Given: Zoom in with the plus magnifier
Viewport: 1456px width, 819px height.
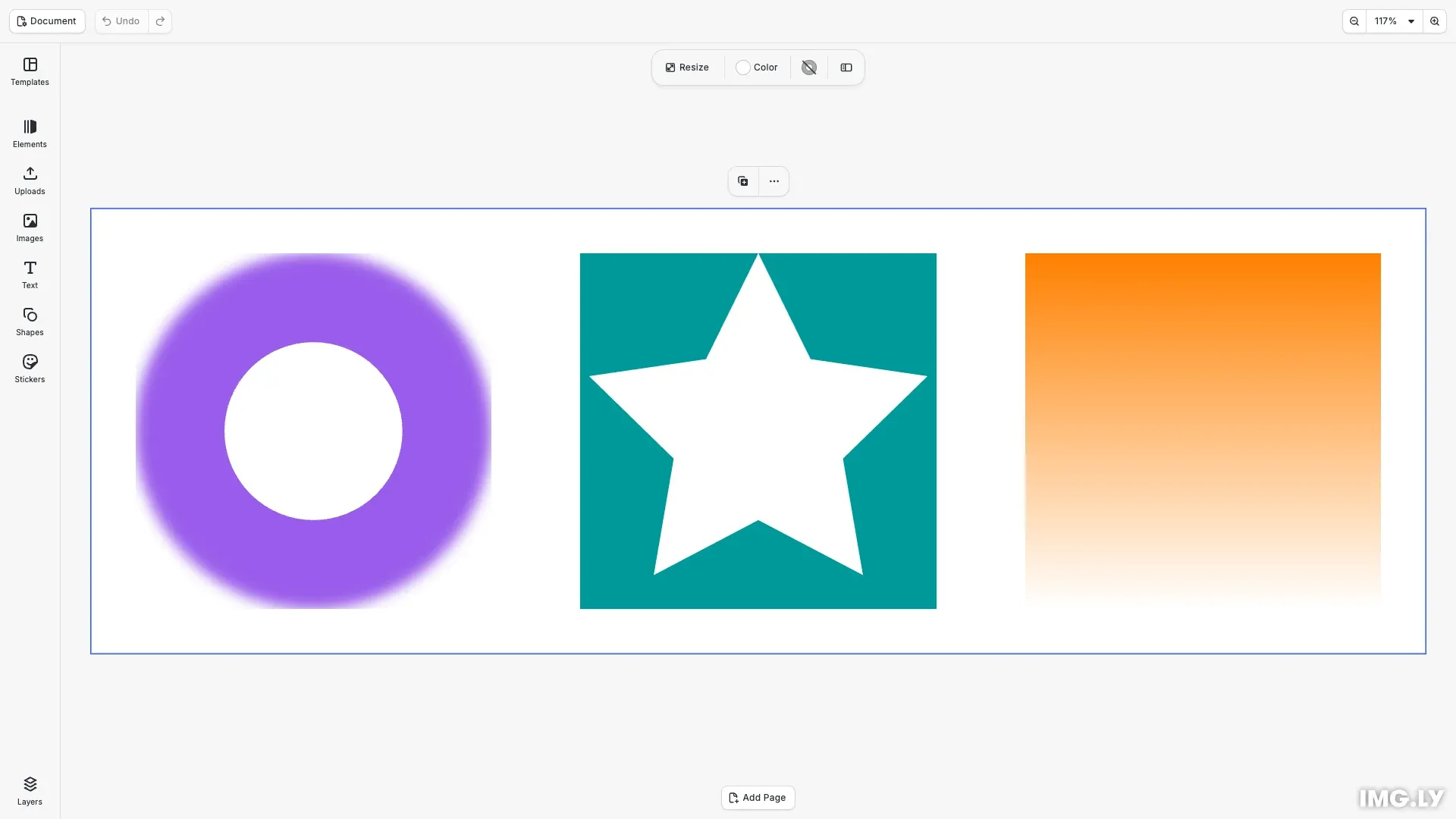Looking at the screenshot, I should 1435,21.
